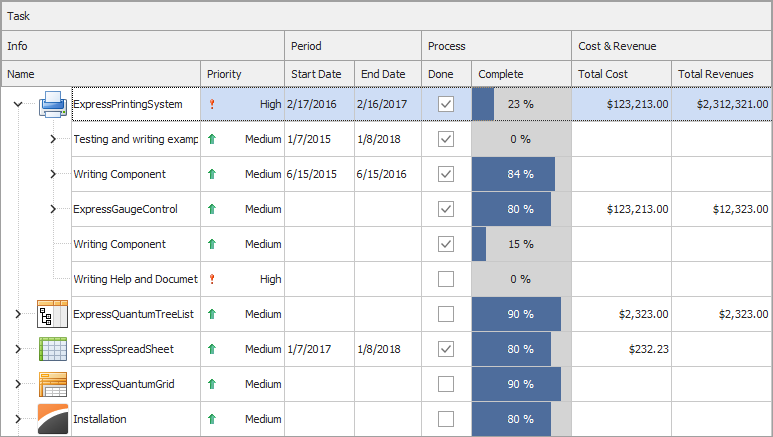Click the ExpressQuantumTreeList tree icon
The width and height of the screenshot is (773, 437).
pyautogui.click(x=52, y=314)
